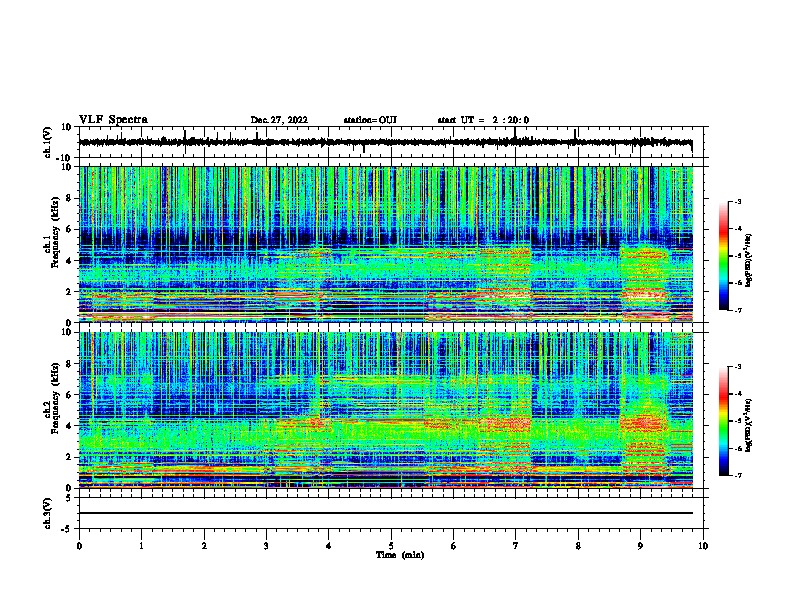Click the '2' tick on the time axis
The height and width of the screenshot is (612, 792).
pos(204,546)
